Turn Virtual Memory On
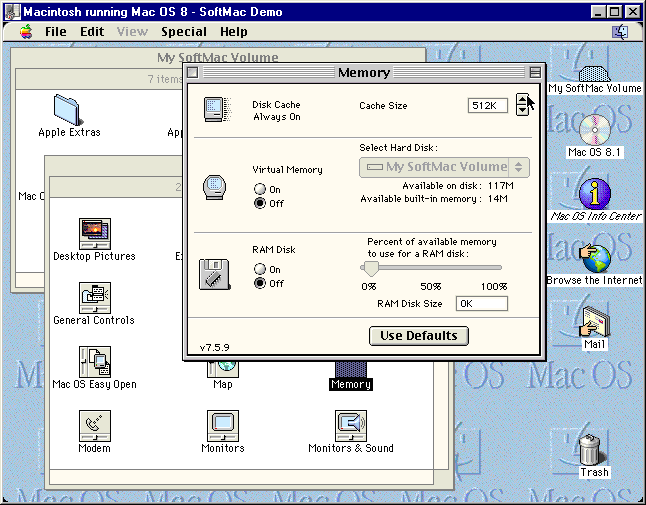This screenshot has height=505, width=646. coord(260,189)
